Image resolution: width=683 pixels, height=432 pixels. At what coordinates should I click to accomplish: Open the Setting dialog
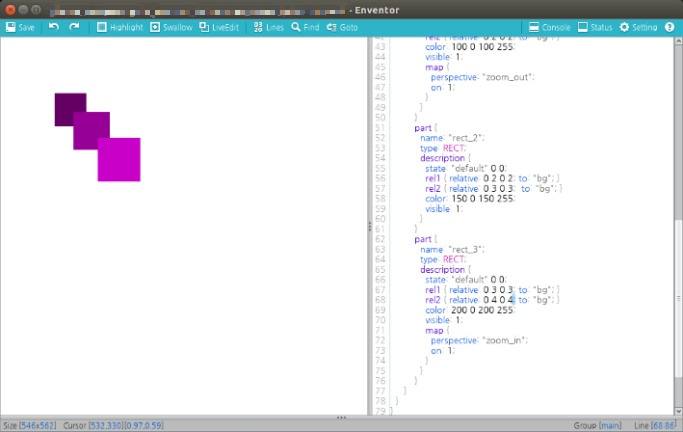639,27
